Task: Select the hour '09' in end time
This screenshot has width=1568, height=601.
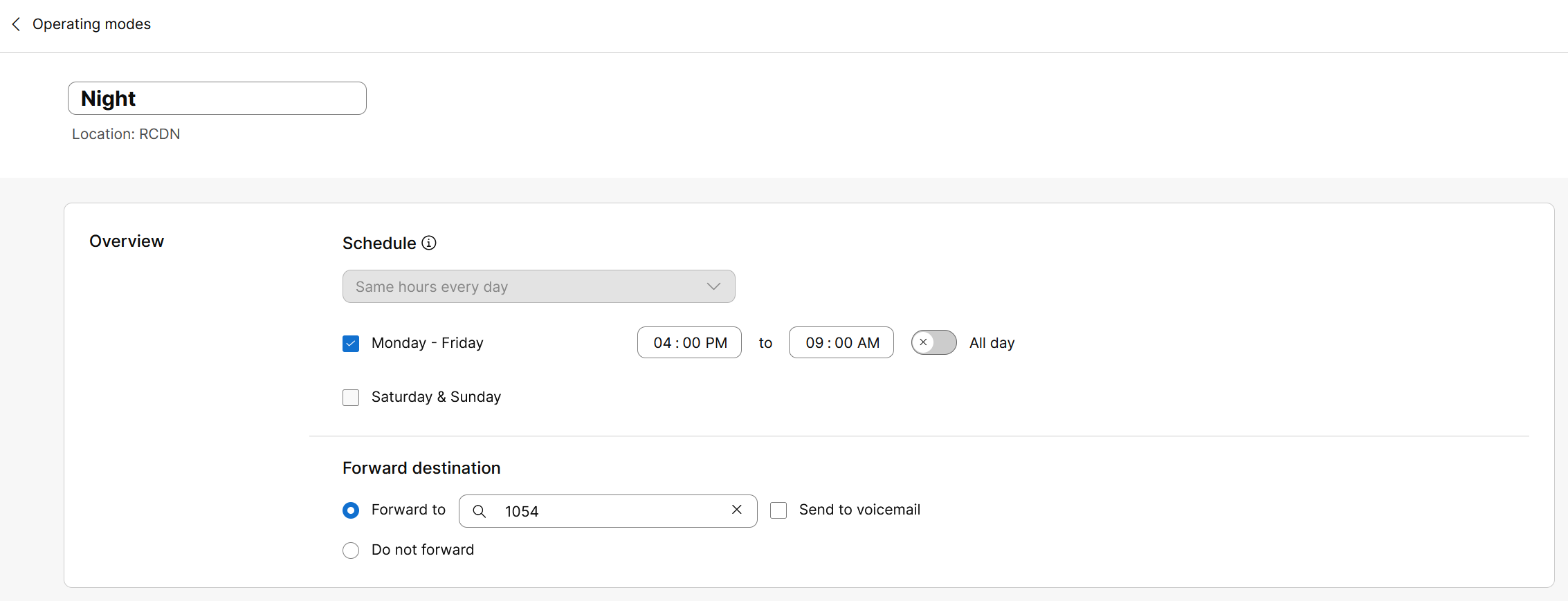Action: pyautogui.click(x=814, y=343)
